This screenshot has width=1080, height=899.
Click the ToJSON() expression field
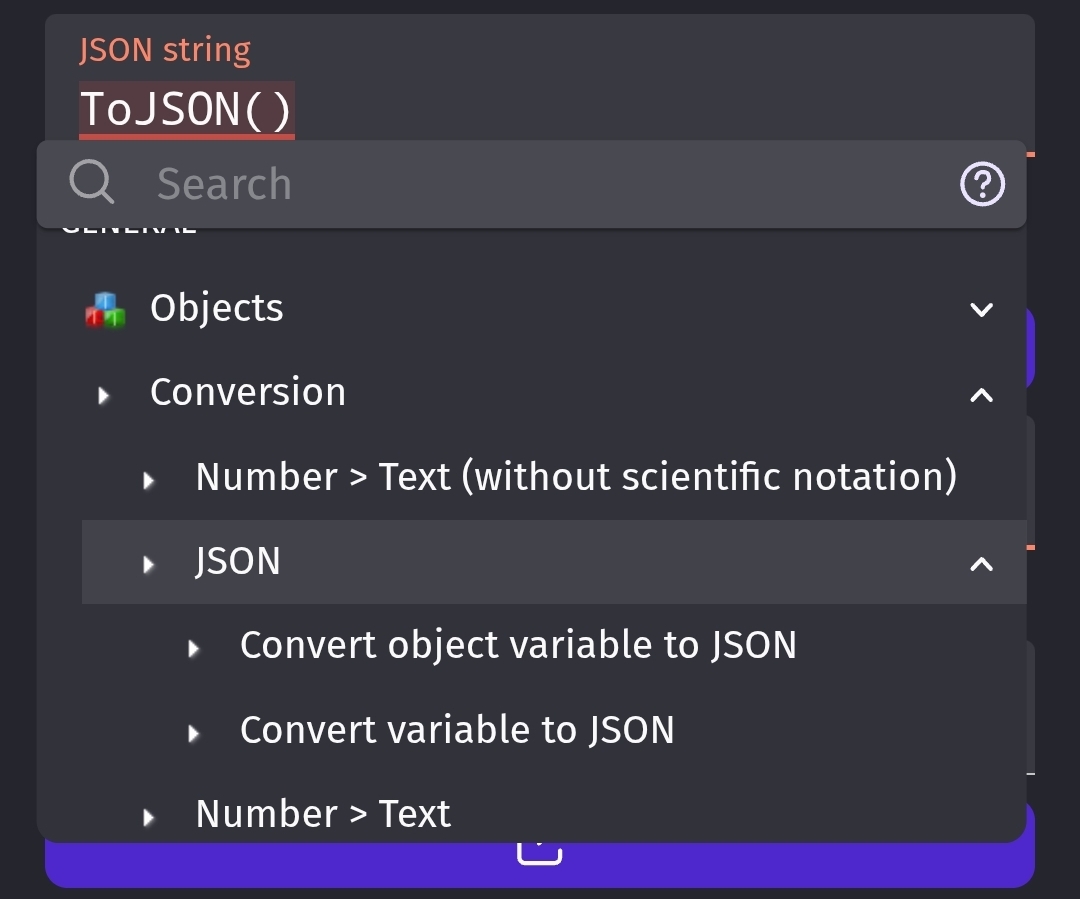click(187, 109)
